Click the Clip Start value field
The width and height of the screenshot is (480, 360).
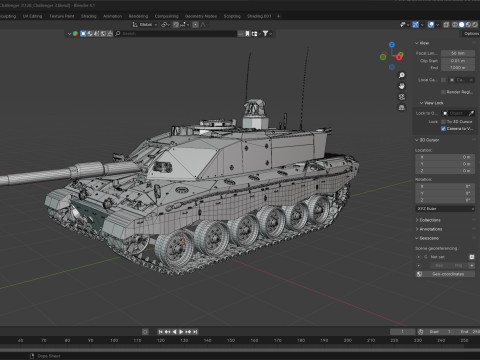pos(458,61)
